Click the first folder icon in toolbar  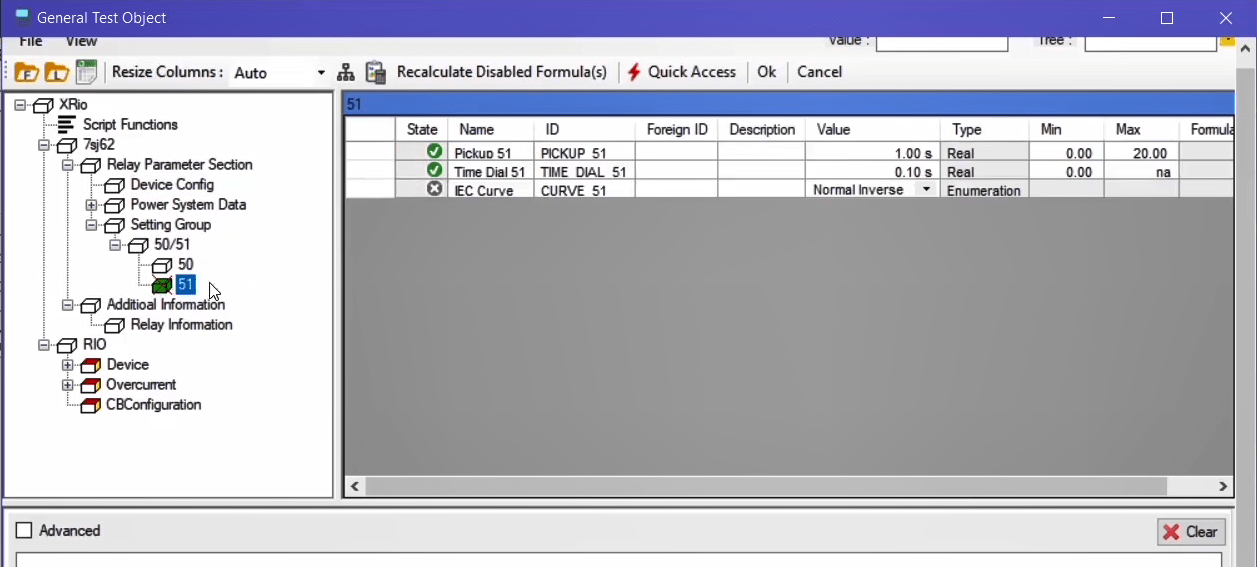26,73
